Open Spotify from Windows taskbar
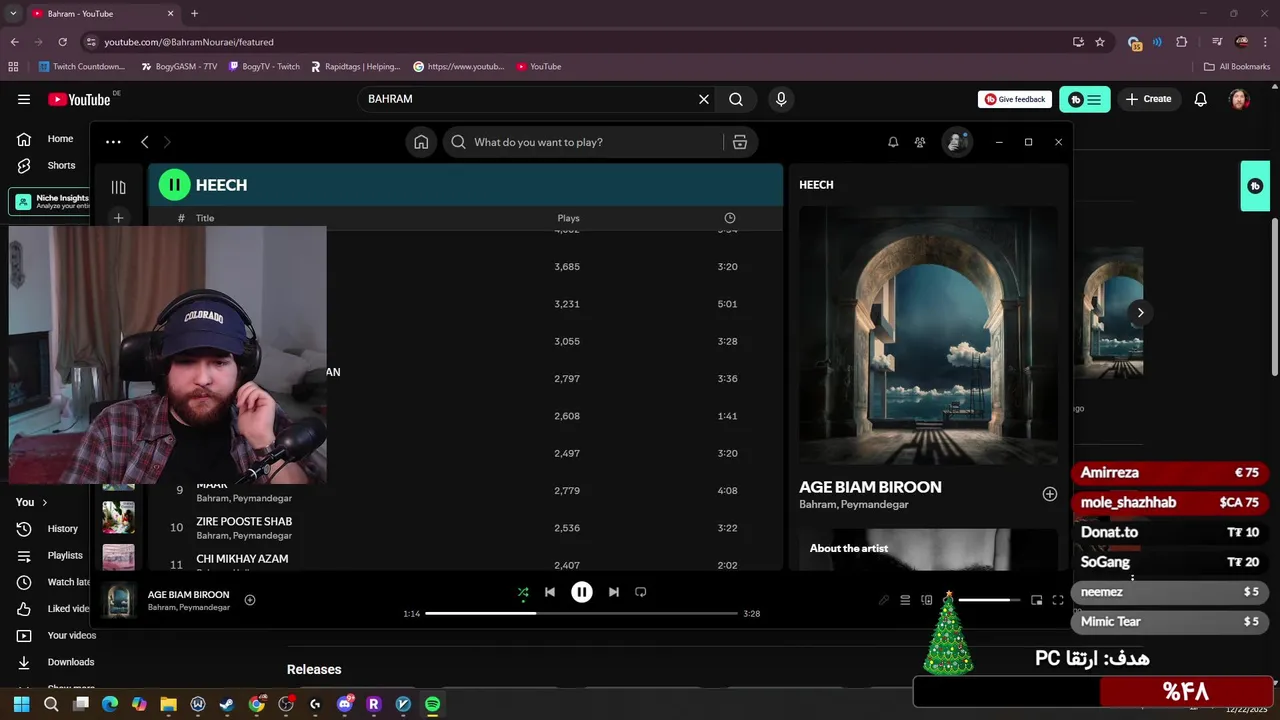Image resolution: width=1280 pixels, height=720 pixels. click(x=432, y=704)
